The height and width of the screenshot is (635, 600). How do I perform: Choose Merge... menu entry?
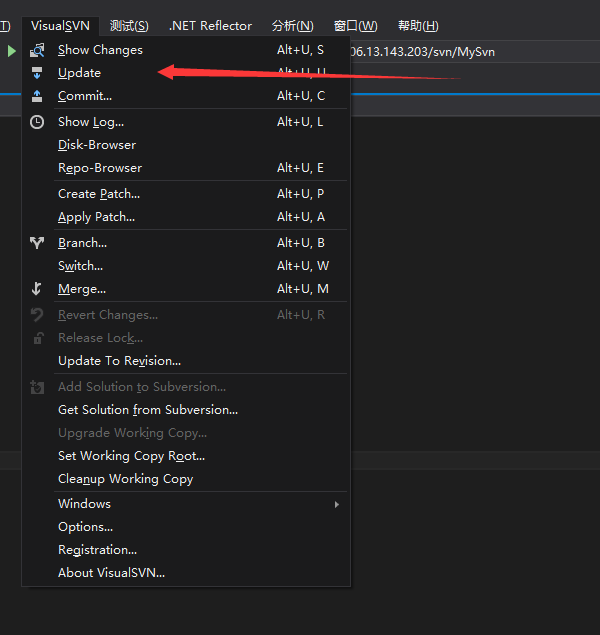click(x=186, y=289)
